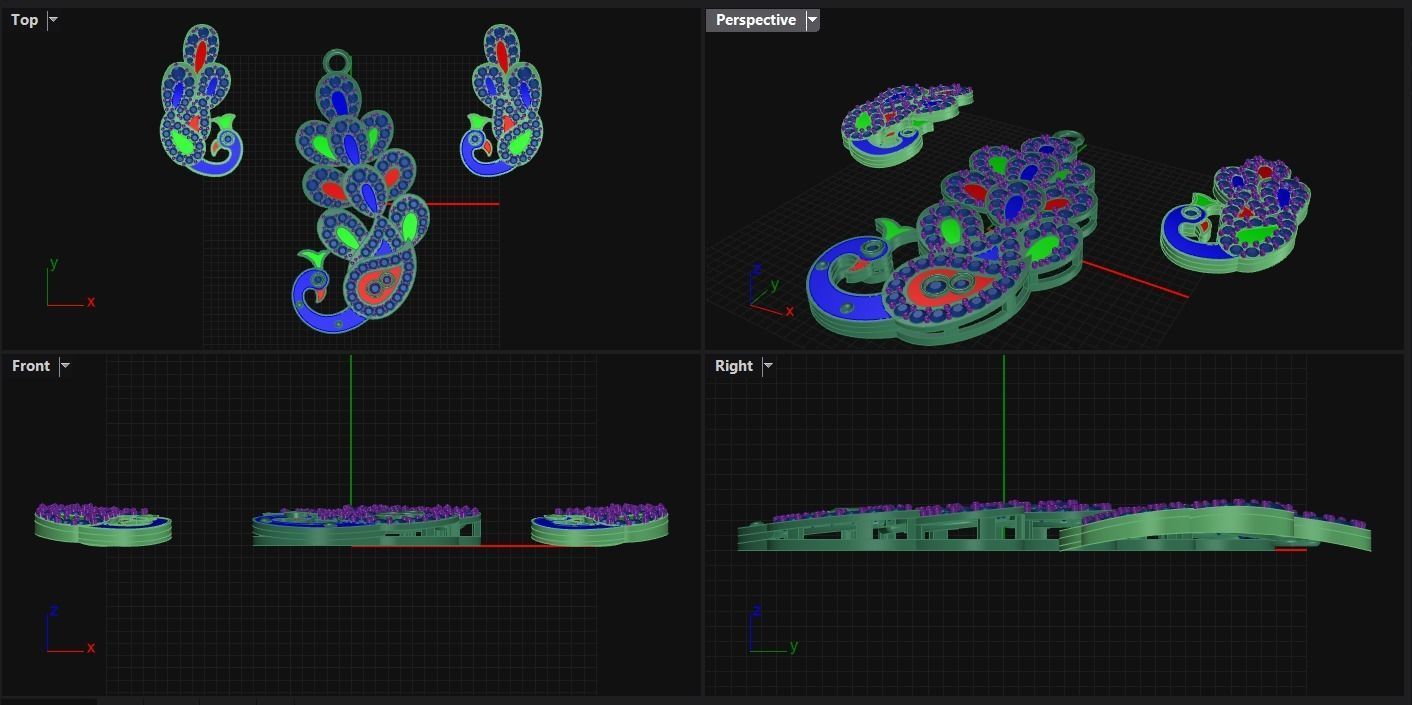The image size is (1412, 705).
Task: Open the Top viewport dropdown arrow
Action: point(53,20)
